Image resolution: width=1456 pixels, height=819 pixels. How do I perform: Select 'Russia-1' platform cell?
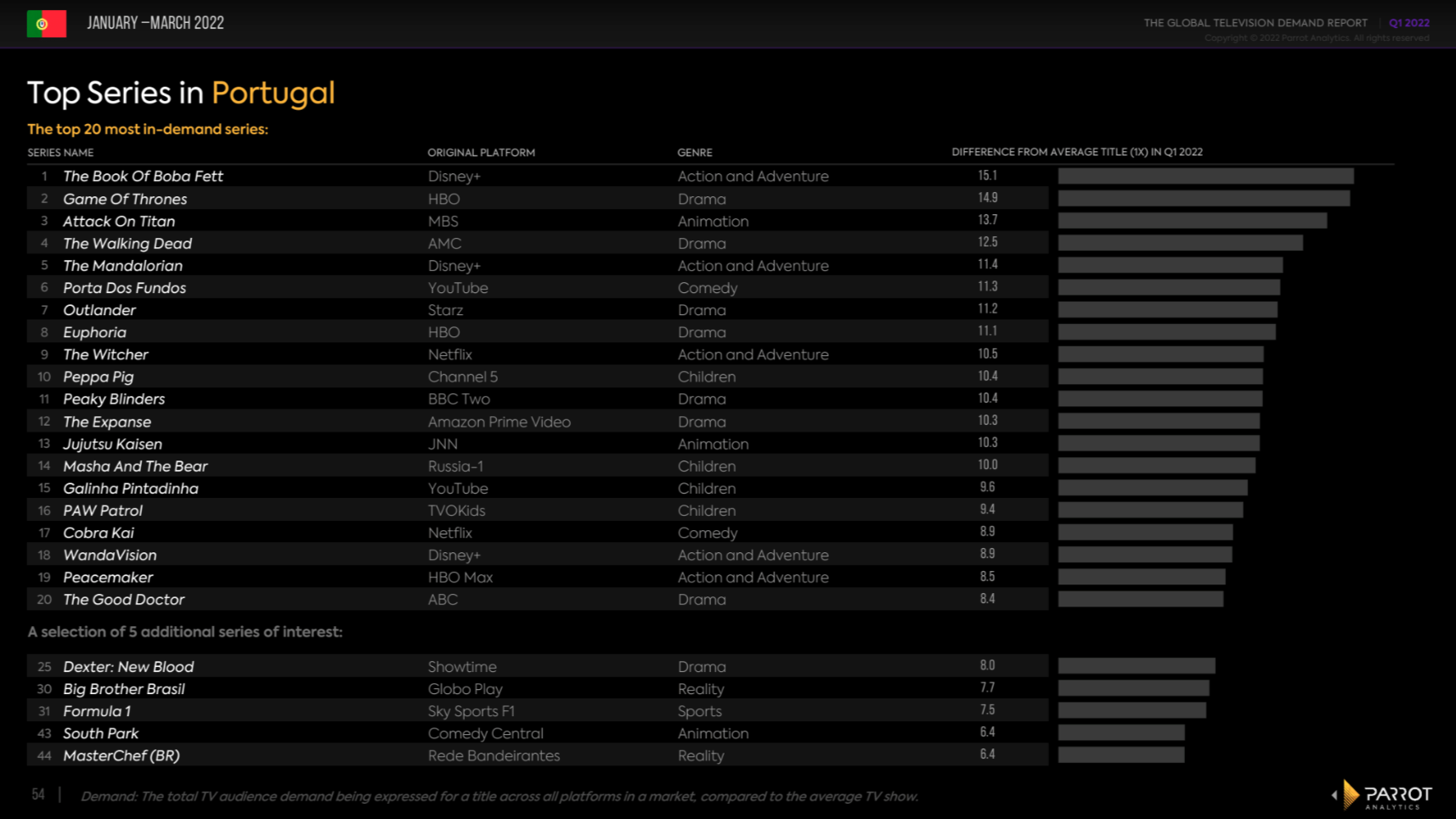tap(455, 466)
